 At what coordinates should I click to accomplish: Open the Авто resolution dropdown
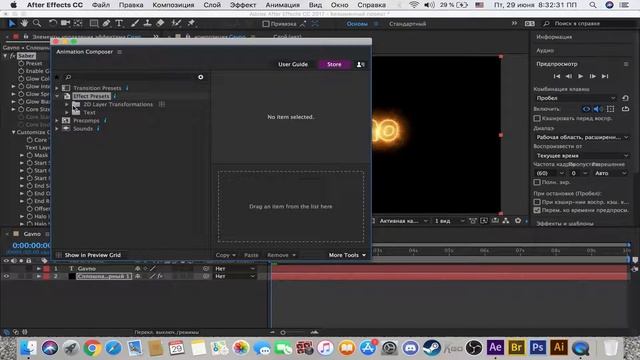[x=610, y=173]
